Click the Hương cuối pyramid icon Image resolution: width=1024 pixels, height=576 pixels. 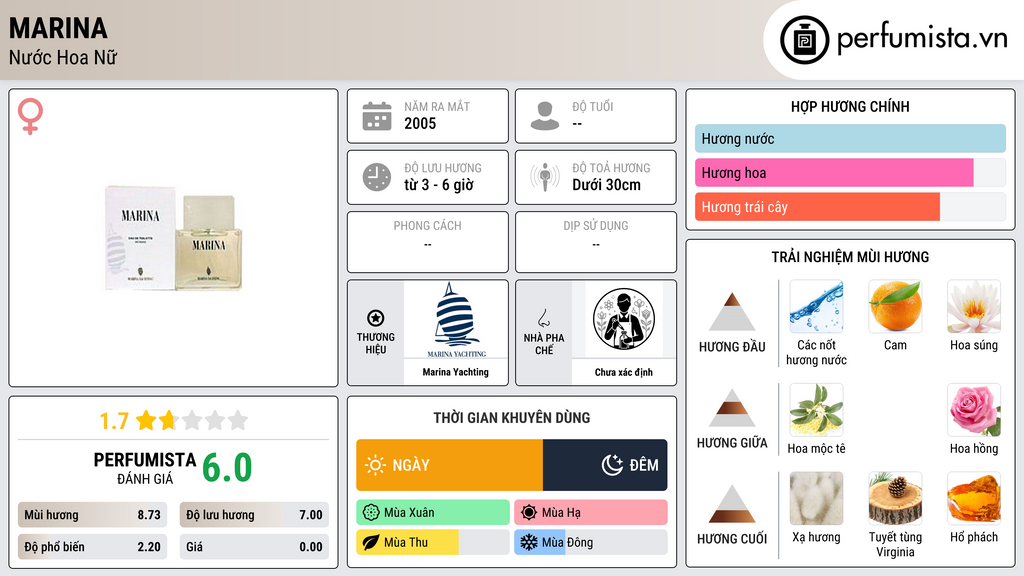pos(732,503)
